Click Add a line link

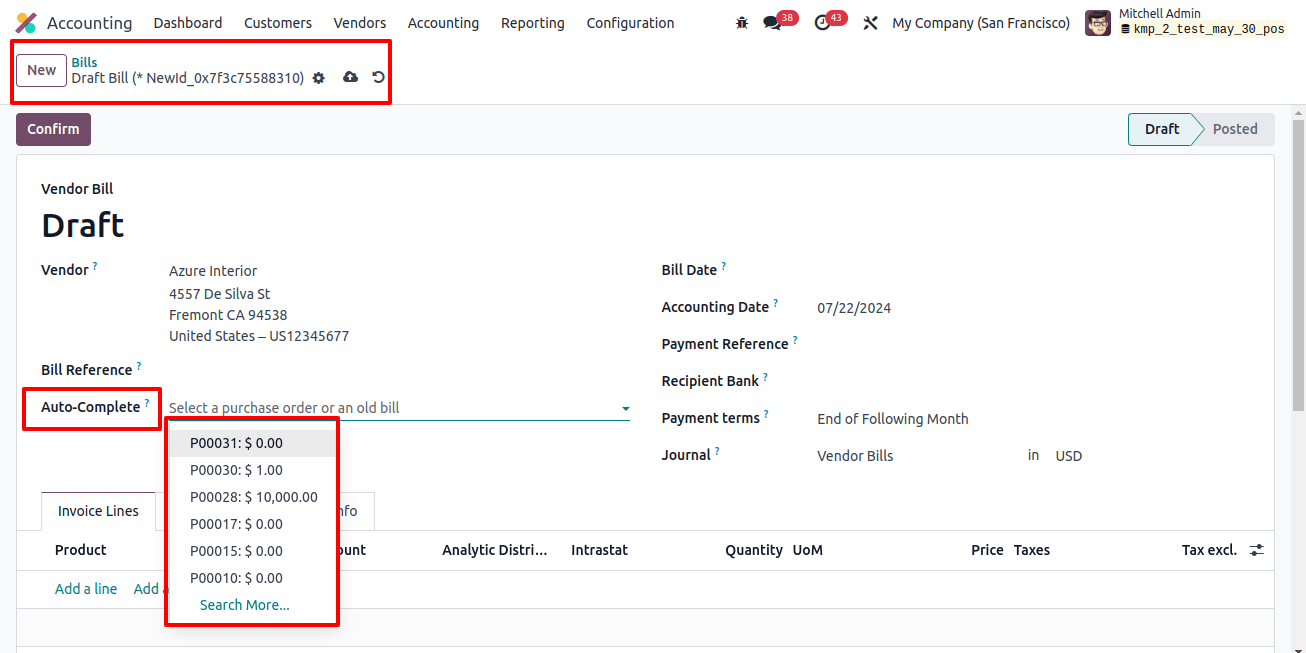click(x=86, y=589)
